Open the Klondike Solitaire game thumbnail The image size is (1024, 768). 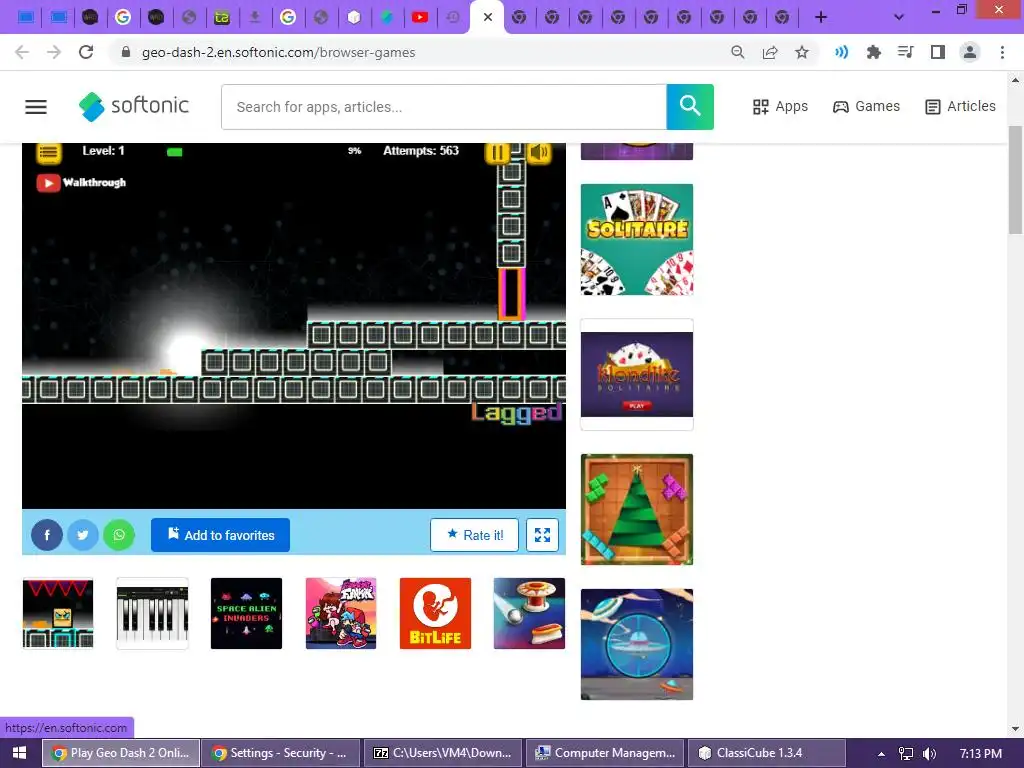coord(637,374)
